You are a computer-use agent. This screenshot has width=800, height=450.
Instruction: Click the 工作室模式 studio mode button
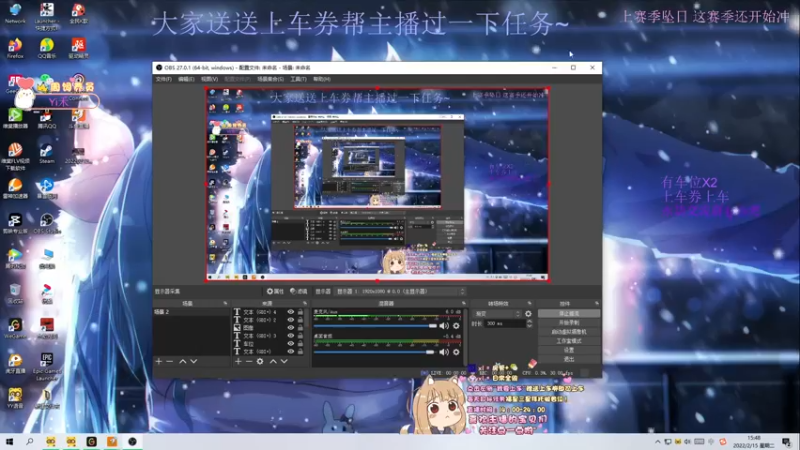pos(569,341)
